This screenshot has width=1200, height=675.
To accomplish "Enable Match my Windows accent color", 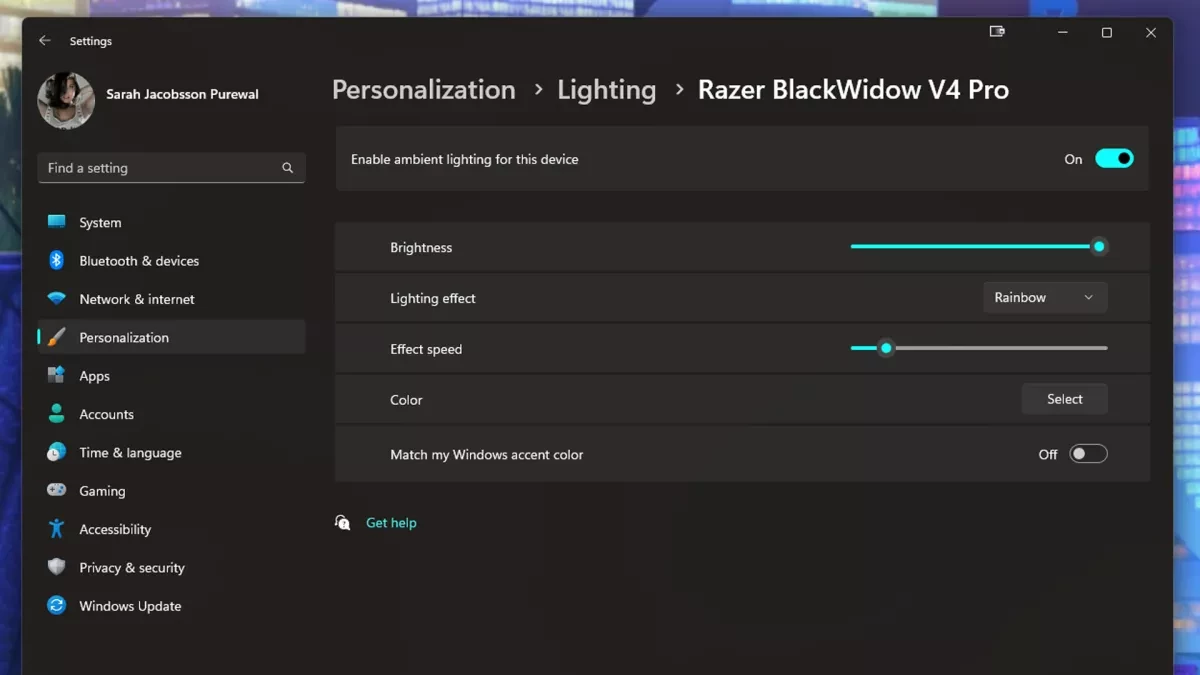I will 1089,453.
